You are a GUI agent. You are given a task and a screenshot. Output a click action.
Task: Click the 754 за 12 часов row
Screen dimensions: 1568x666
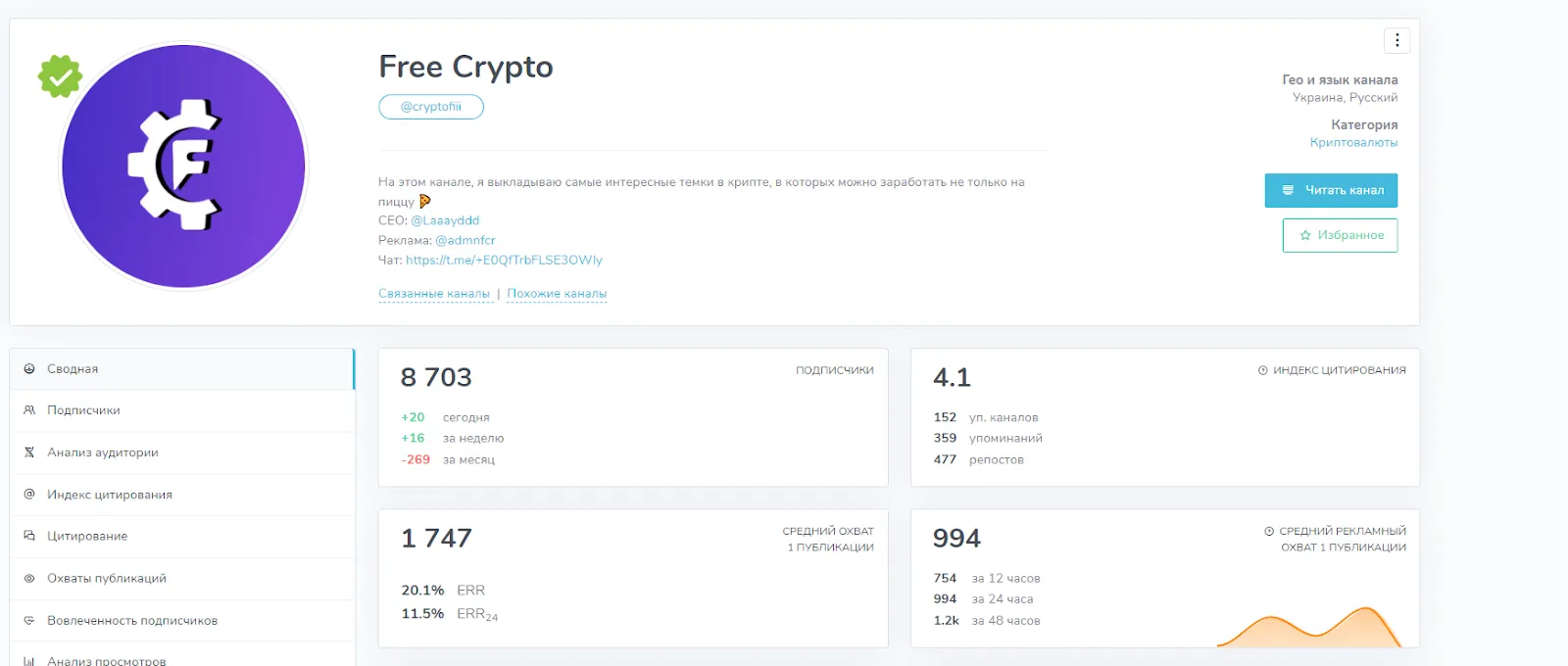(987, 578)
